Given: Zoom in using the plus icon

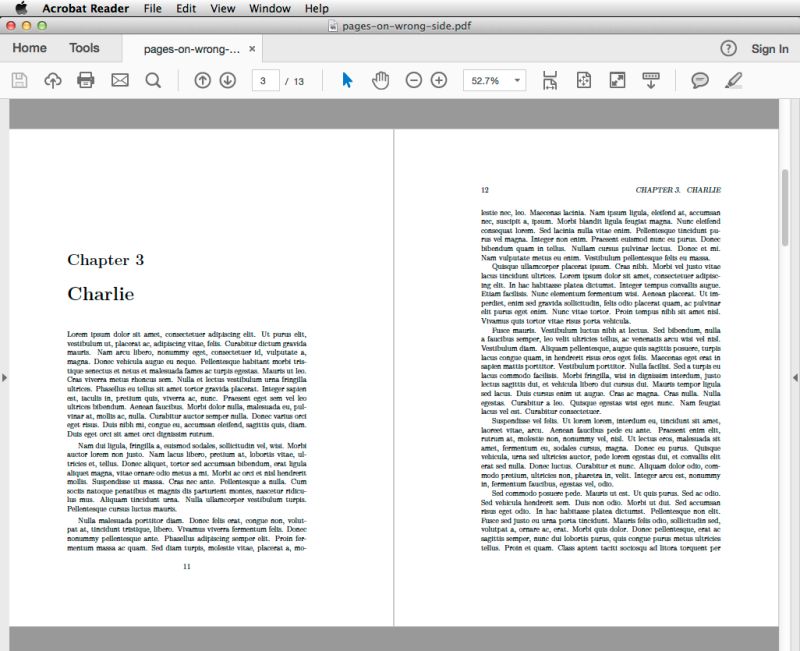Looking at the screenshot, I should 437,81.
